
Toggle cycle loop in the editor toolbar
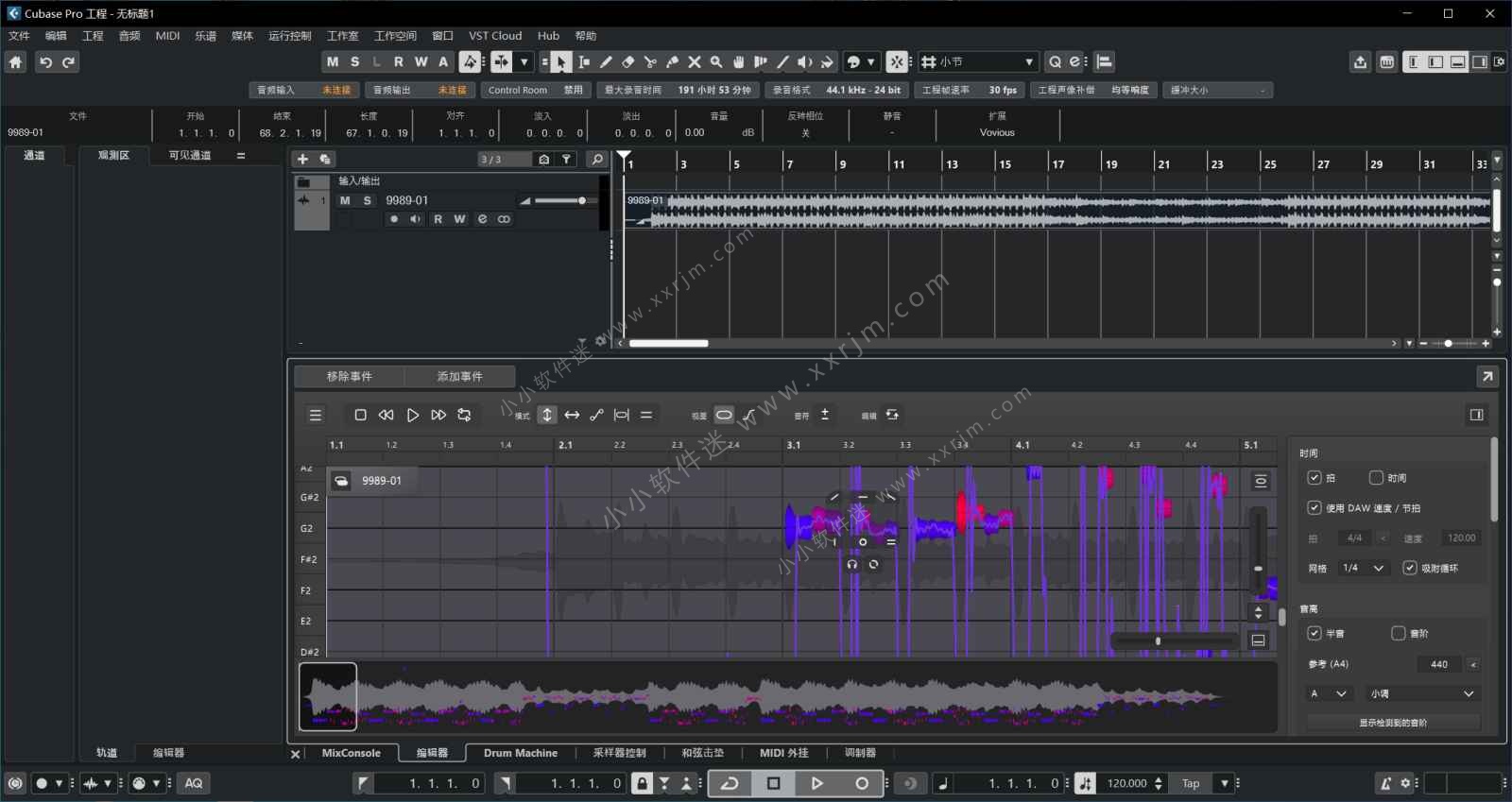point(464,415)
